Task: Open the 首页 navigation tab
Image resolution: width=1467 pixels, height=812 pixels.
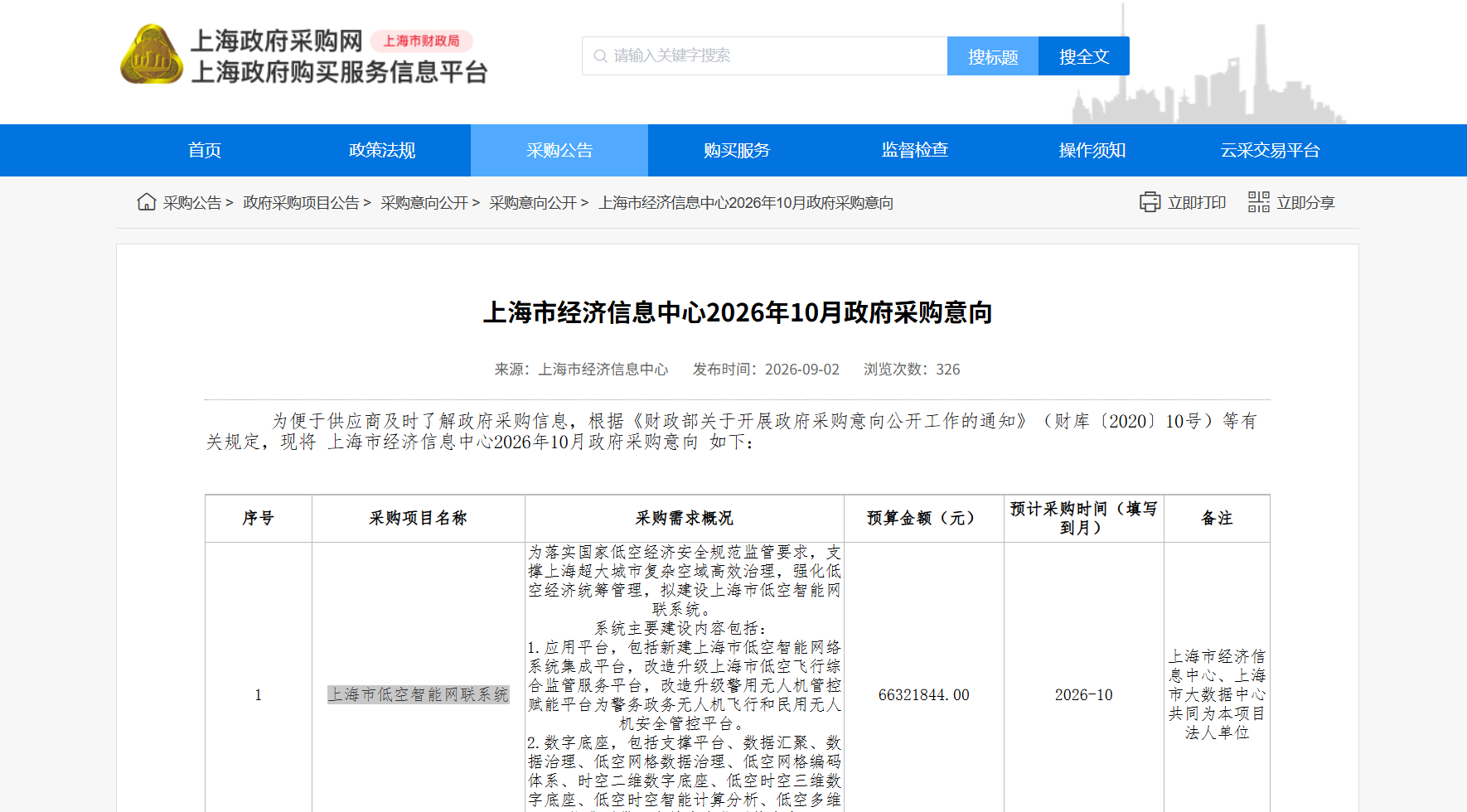Action: [205, 150]
